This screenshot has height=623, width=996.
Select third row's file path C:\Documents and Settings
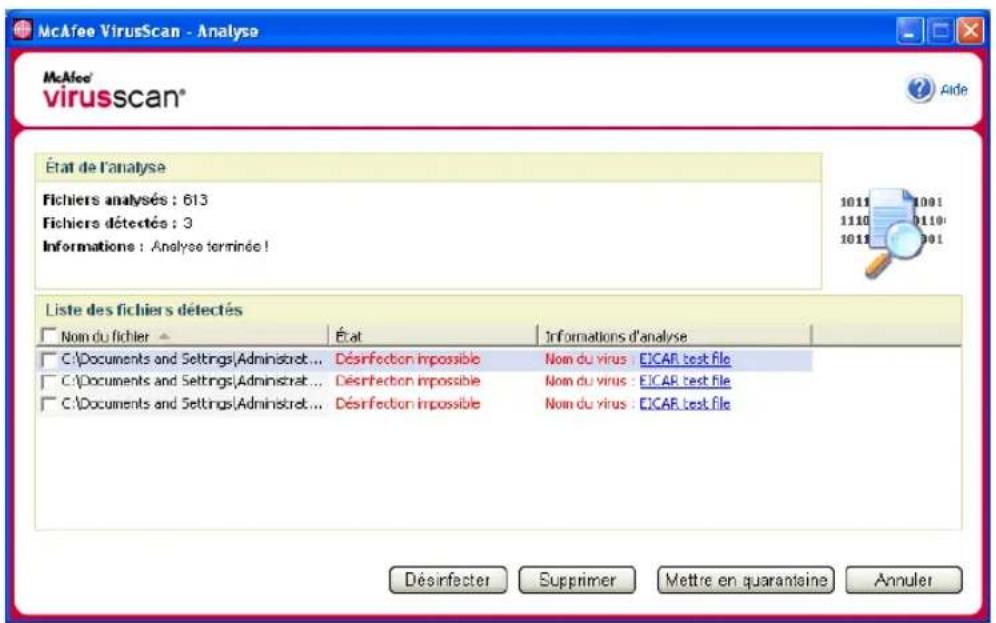192,403
